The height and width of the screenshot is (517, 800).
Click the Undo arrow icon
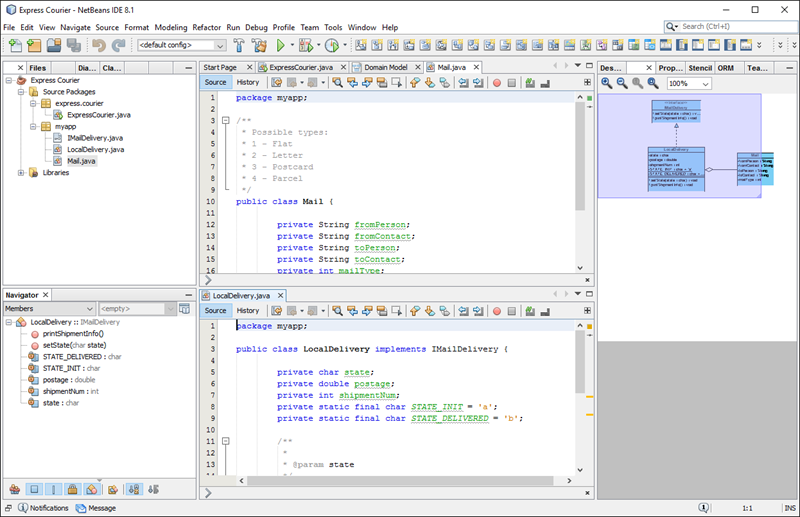(99, 45)
